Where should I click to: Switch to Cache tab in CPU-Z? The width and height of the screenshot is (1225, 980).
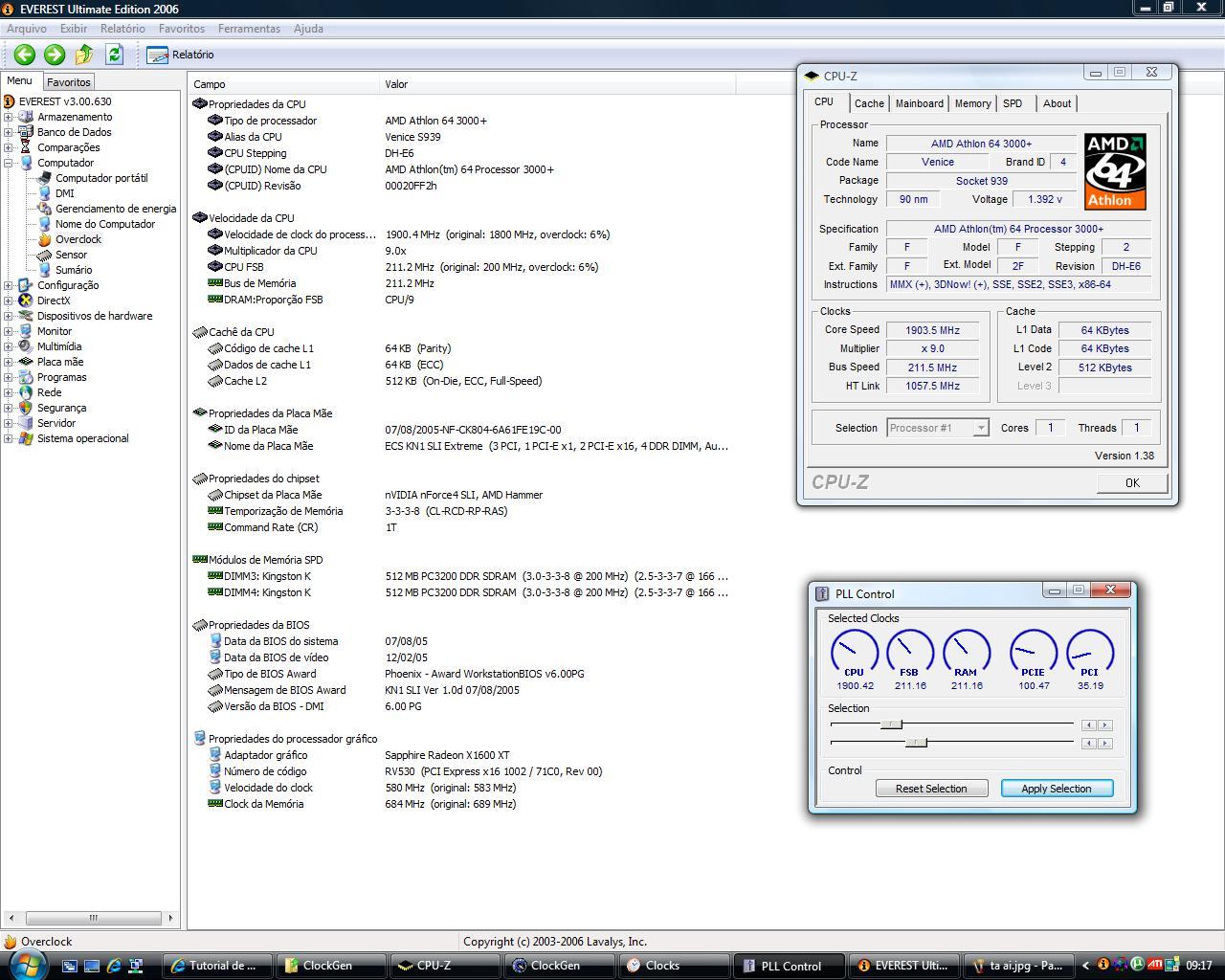869,103
